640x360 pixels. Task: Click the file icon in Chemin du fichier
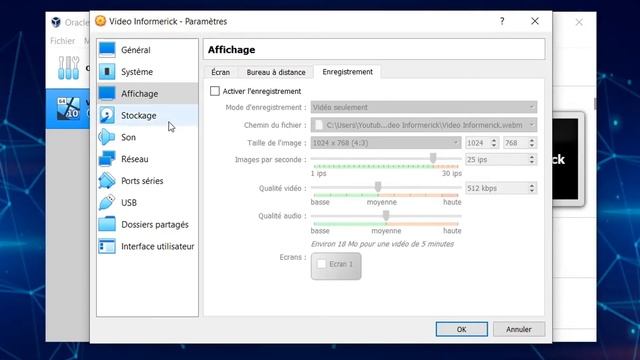tap(319, 125)
